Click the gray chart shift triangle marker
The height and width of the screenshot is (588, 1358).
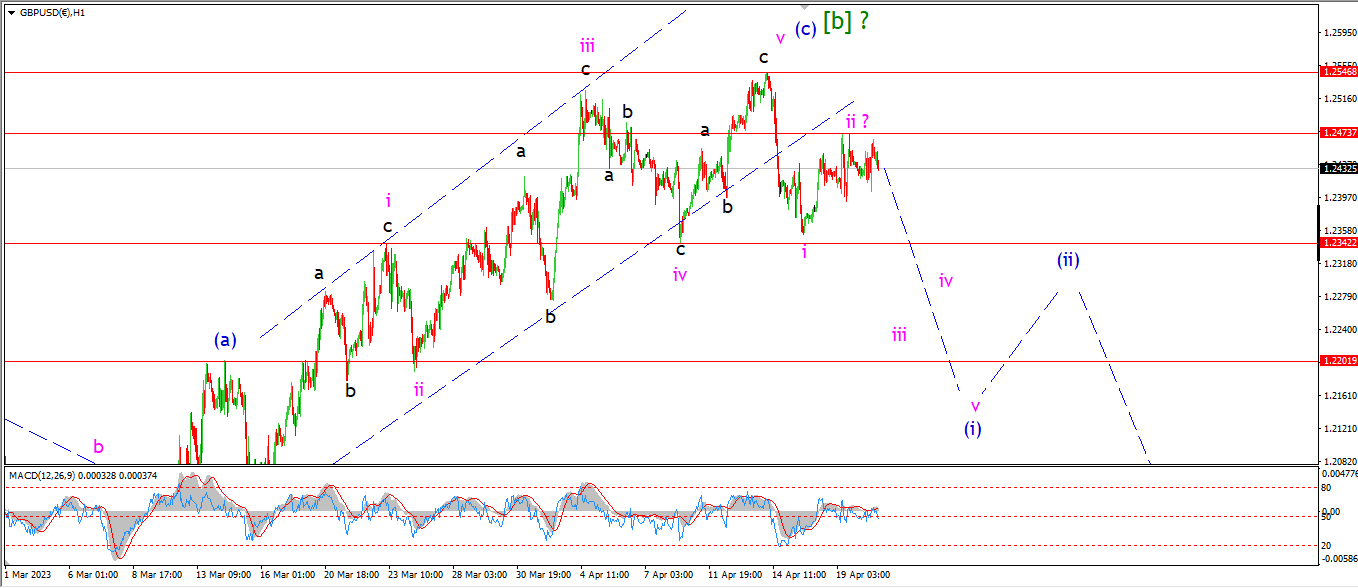pos(806,8)
